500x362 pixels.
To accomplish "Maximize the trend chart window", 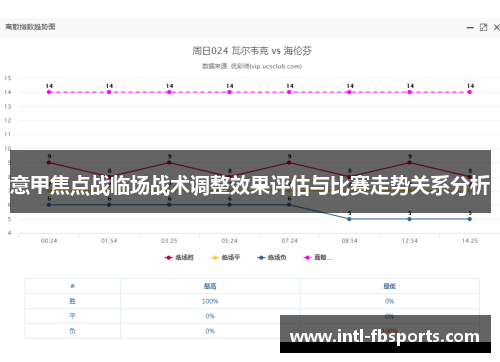I will (483, 27).
